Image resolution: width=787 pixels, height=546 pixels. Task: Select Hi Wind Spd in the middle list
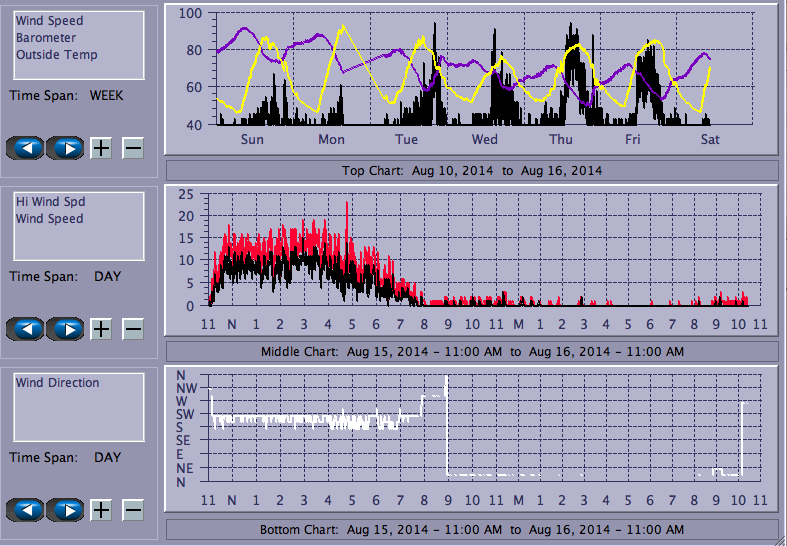(50, 202)
